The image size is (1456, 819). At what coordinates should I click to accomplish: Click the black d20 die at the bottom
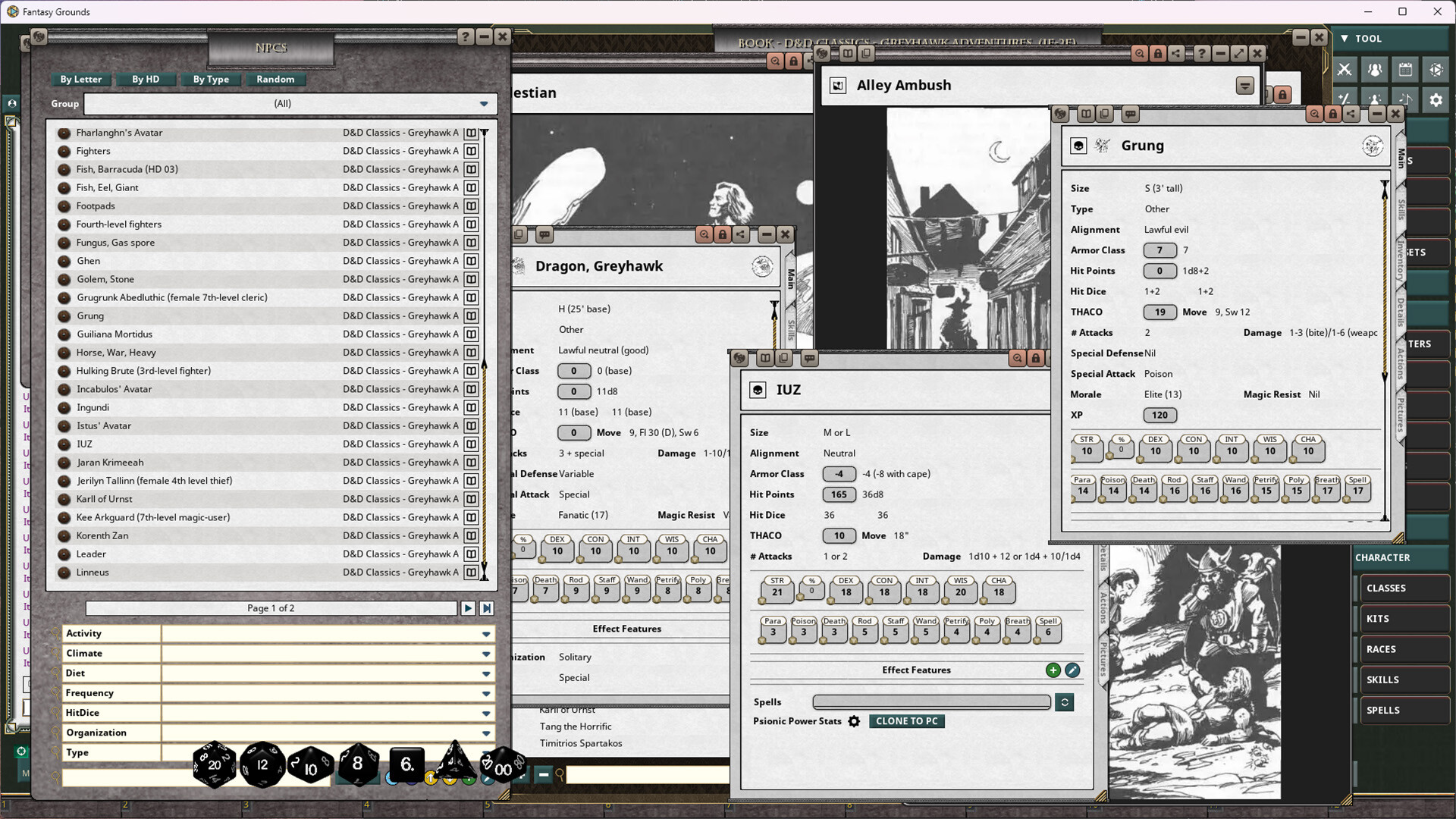coord(215,764)
